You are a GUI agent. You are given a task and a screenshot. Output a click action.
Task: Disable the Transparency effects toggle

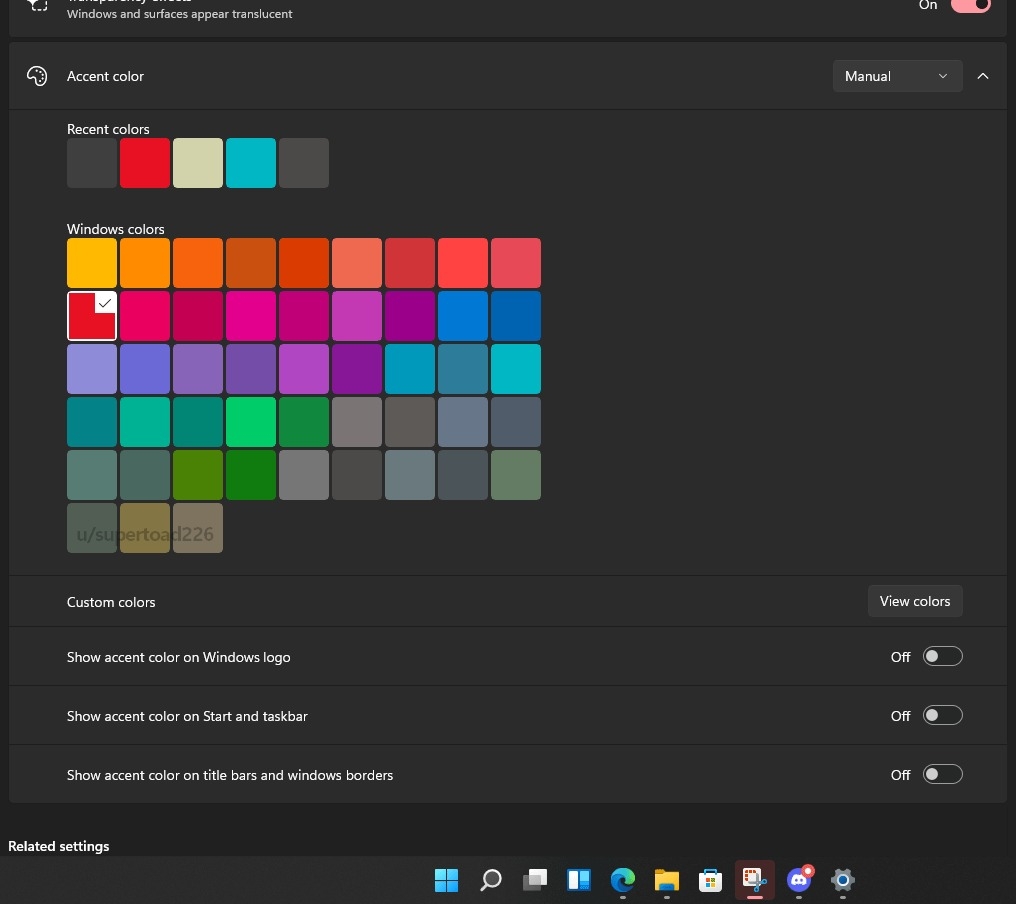coord(969,6)
